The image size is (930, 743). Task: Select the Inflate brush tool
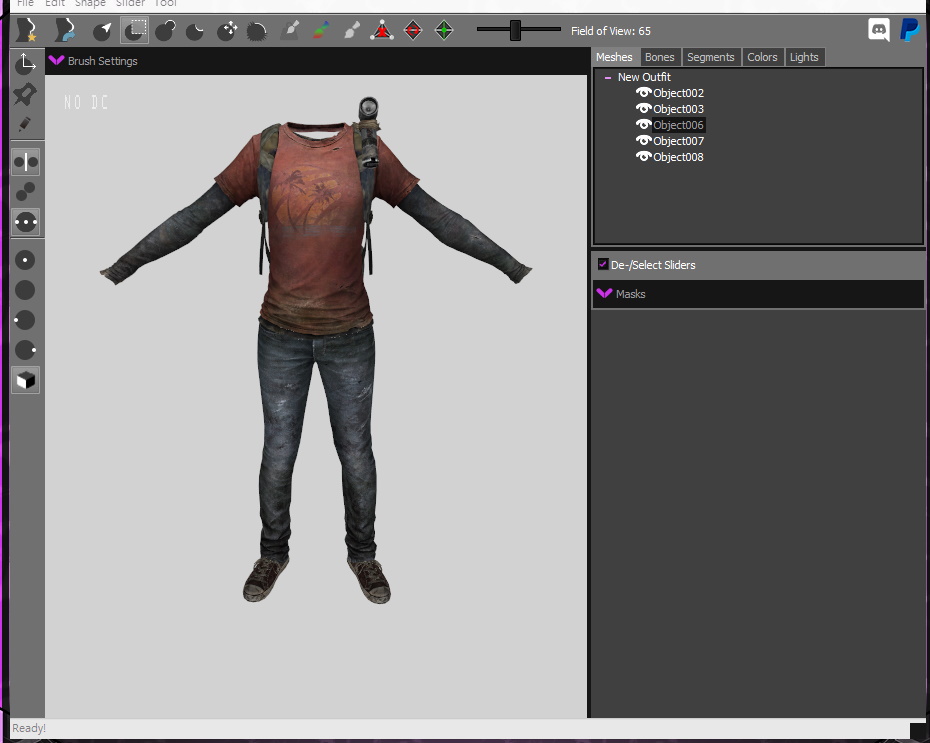coord(165,30)
